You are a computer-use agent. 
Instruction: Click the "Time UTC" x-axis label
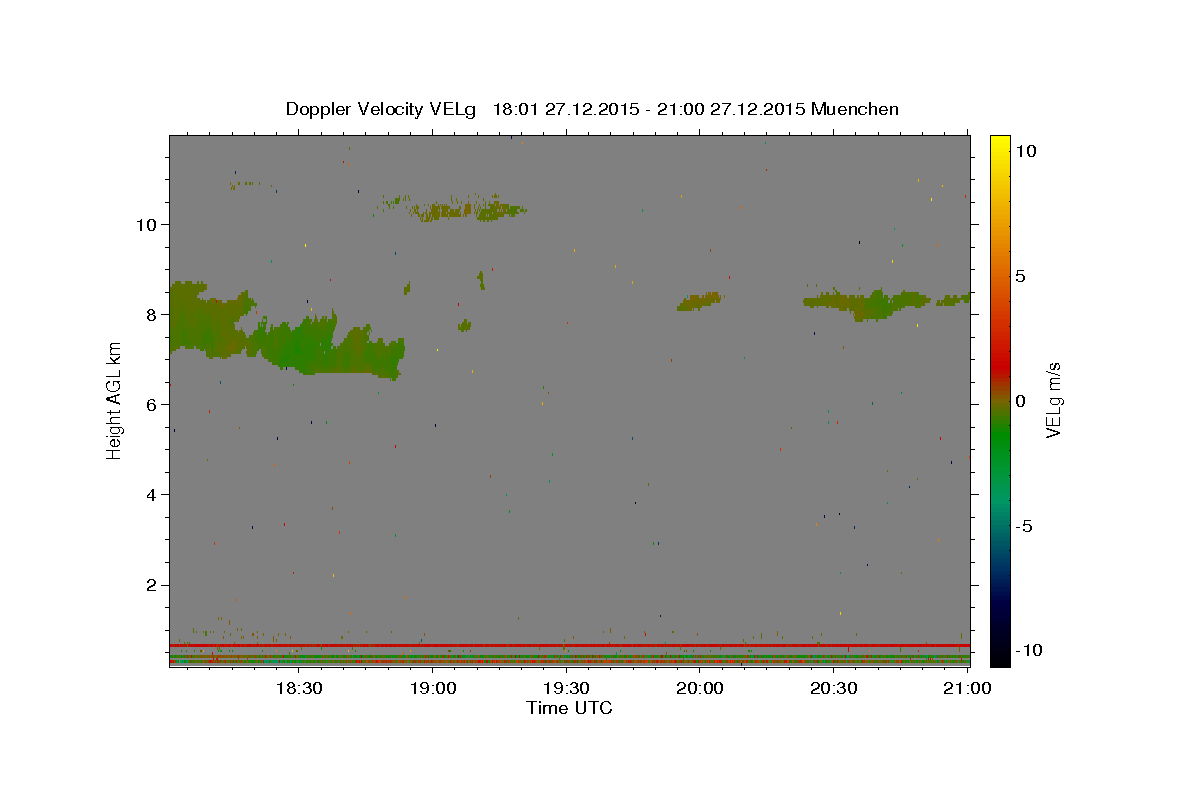(569, 708)
